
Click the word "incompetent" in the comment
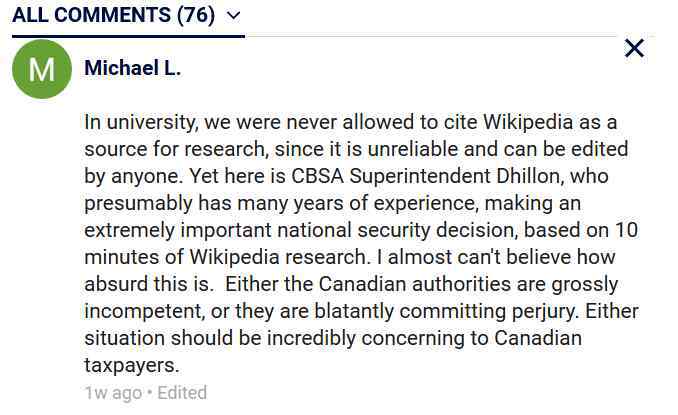tap(144, 311)
